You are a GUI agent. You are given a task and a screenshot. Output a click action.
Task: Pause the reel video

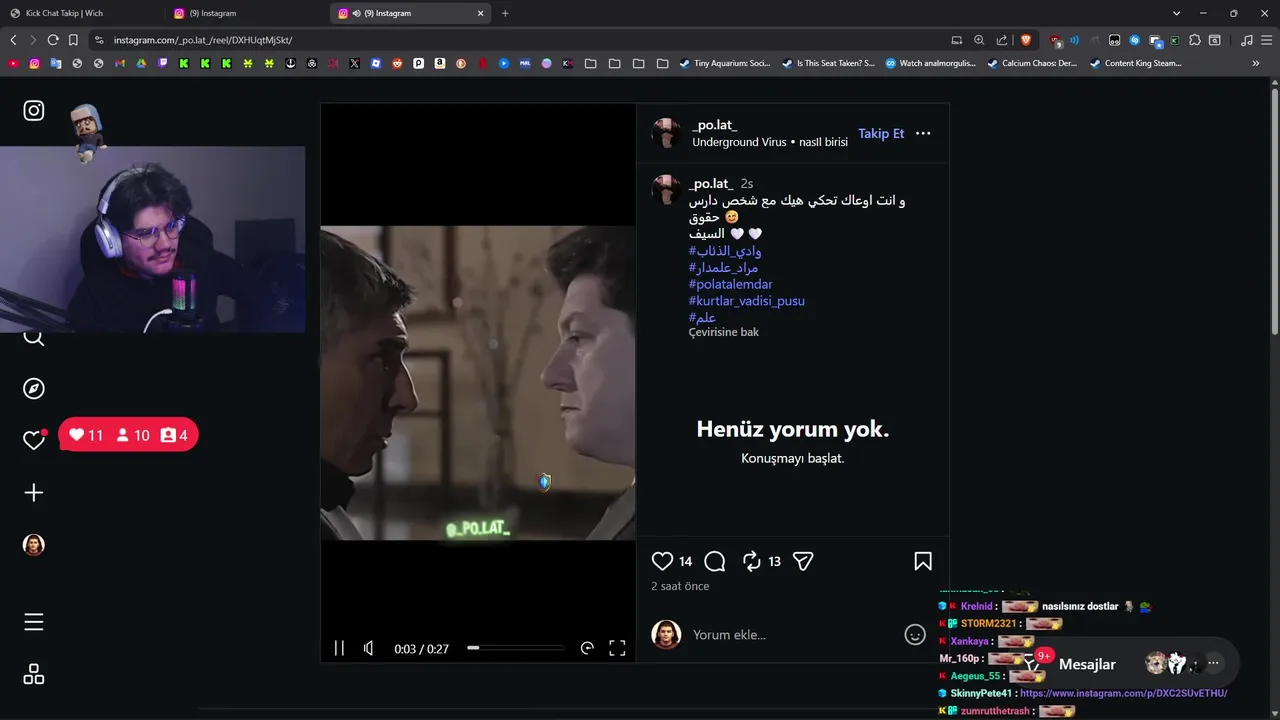click(x=339, y=648)
